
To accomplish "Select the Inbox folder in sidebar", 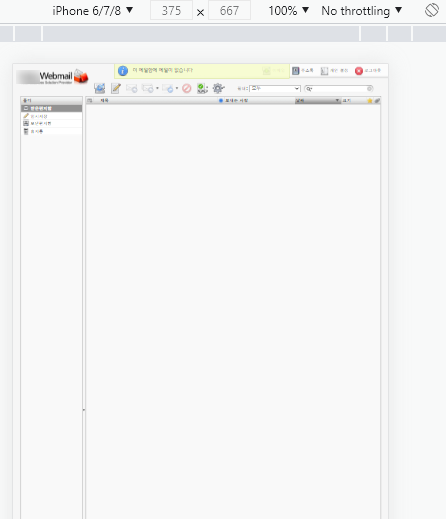I will coord(51,108).
